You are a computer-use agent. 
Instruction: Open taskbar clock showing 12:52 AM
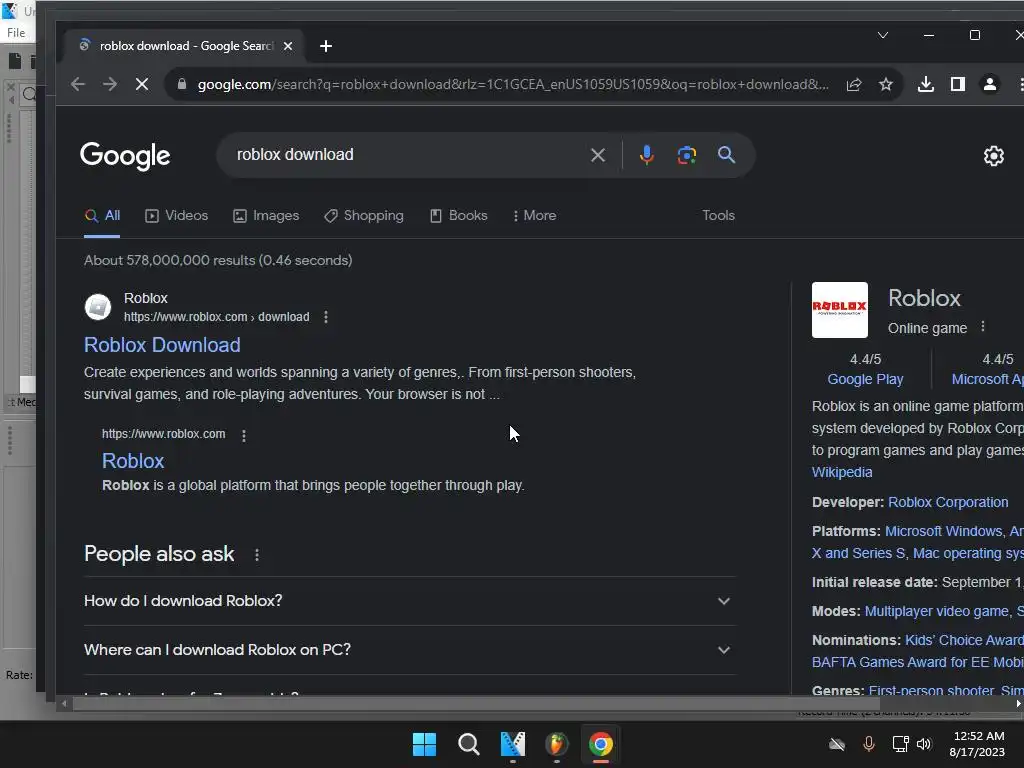[978, 744]
